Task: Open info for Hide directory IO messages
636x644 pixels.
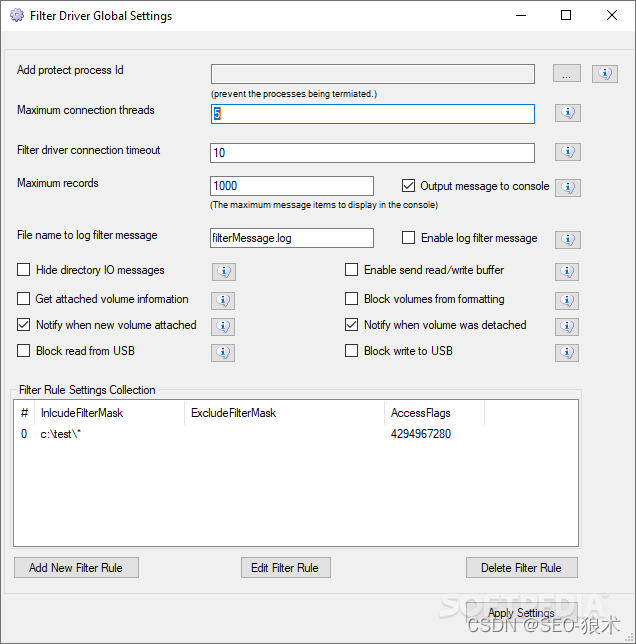Action: coord(224,271)
